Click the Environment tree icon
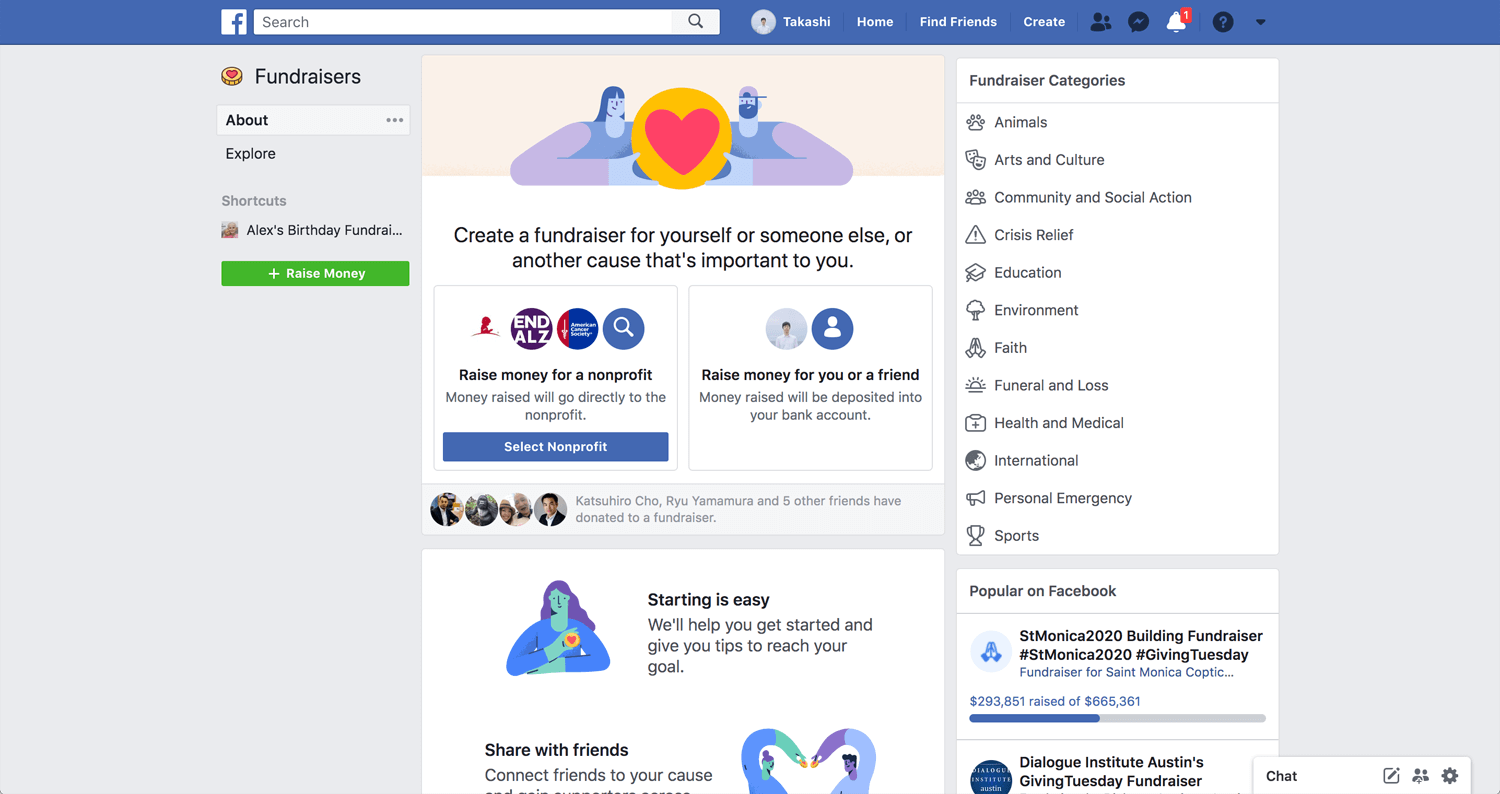The height and width of the screenshot is (794, 1500). [975, 310]
